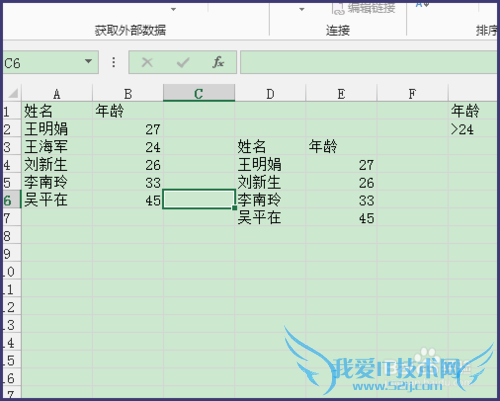Select column E header
The height and width of the screenshot is (401, 500).
pos(341,94)
